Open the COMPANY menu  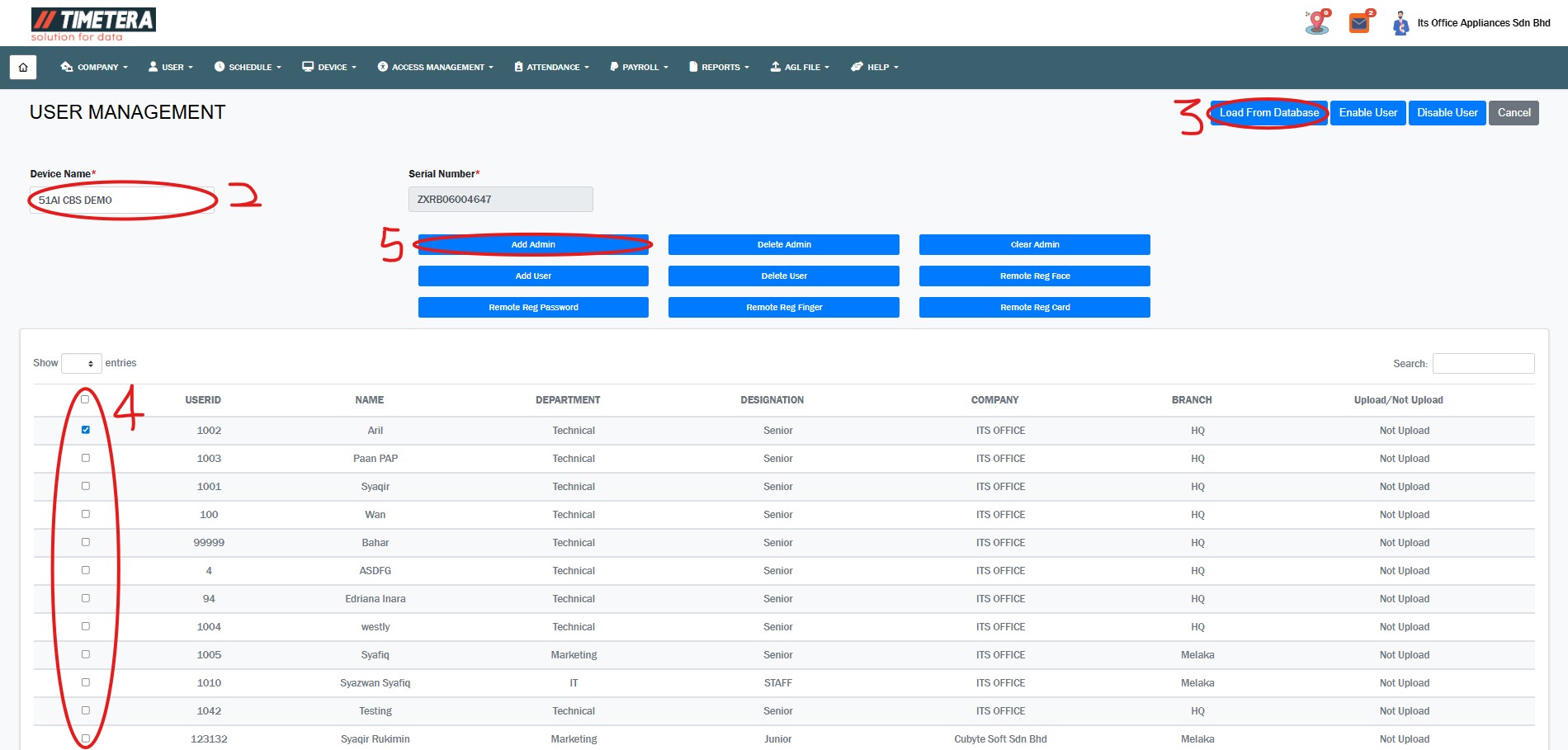coord(94,67)
